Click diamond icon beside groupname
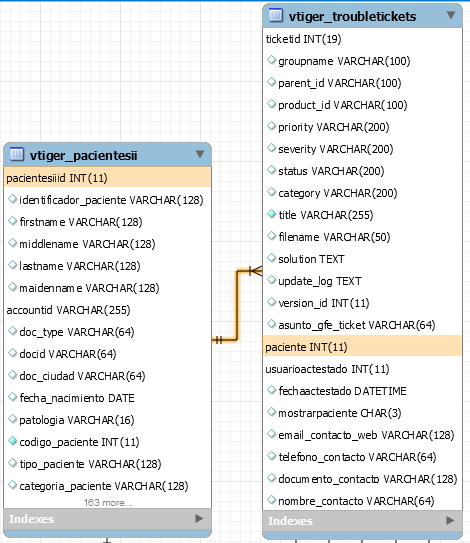 pos(272,60)
